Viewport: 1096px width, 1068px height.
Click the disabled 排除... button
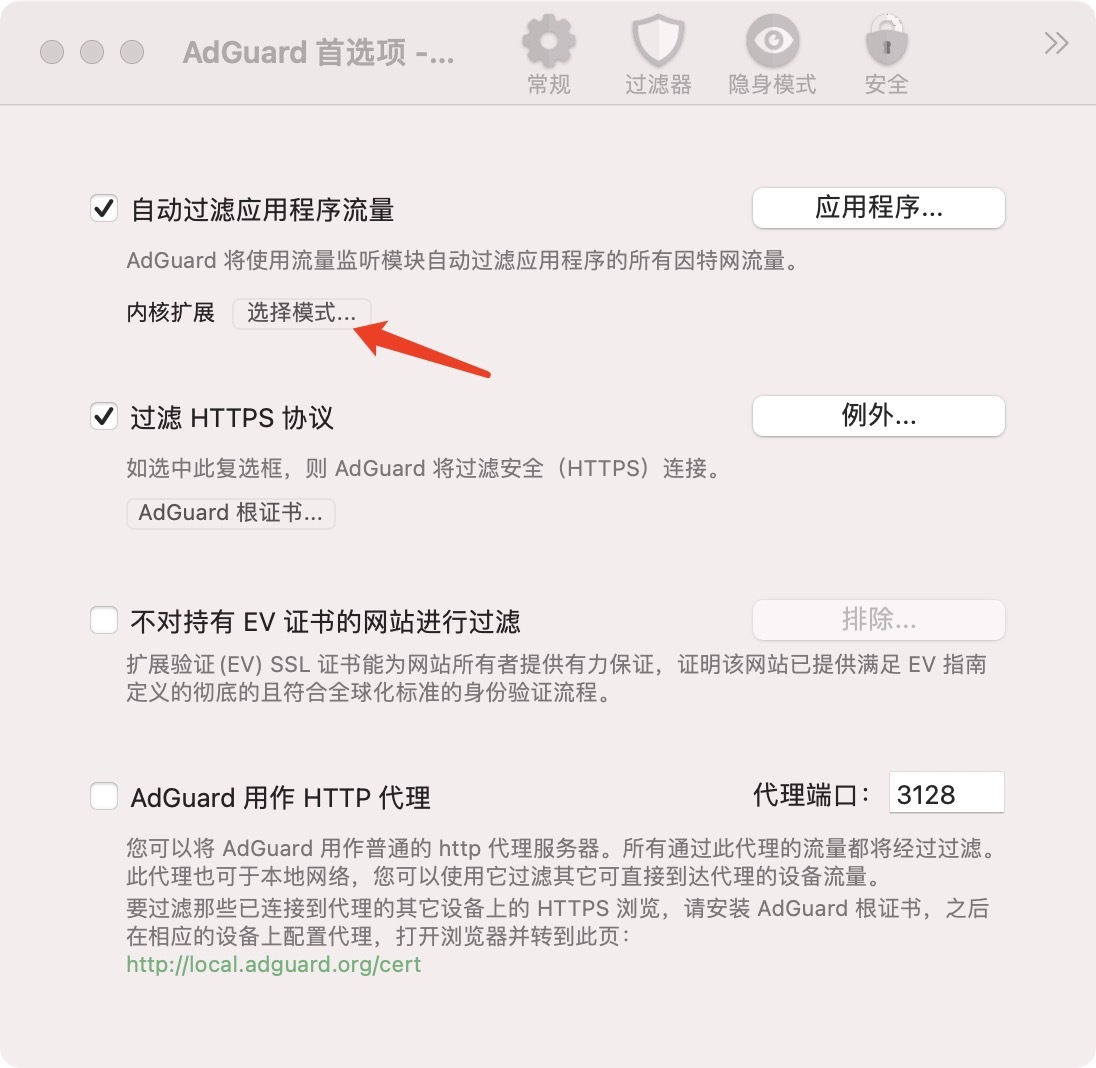(x=879, y=619)
